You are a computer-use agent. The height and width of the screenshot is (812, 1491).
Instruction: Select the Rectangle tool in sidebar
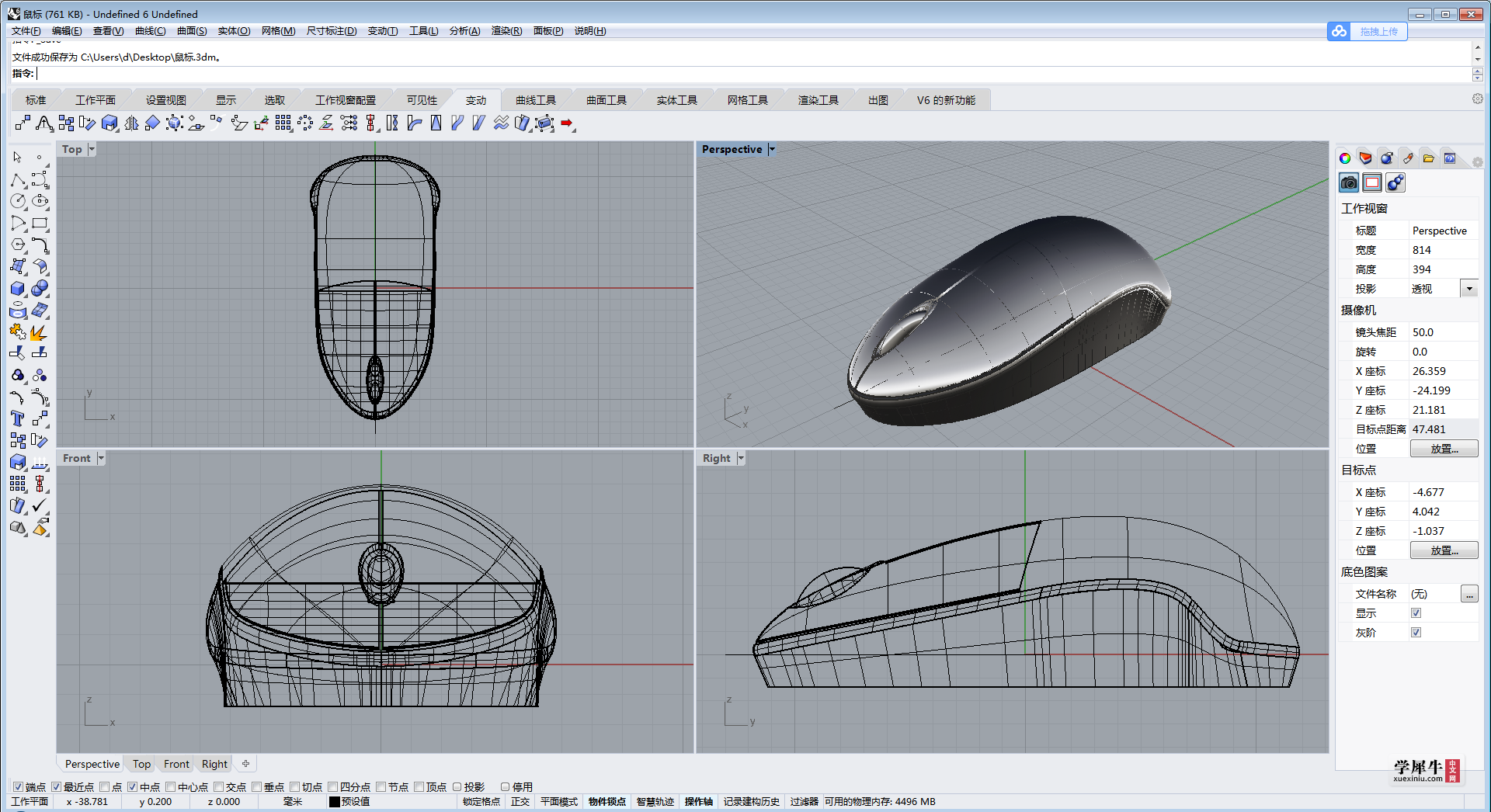[x=40, y=224]
